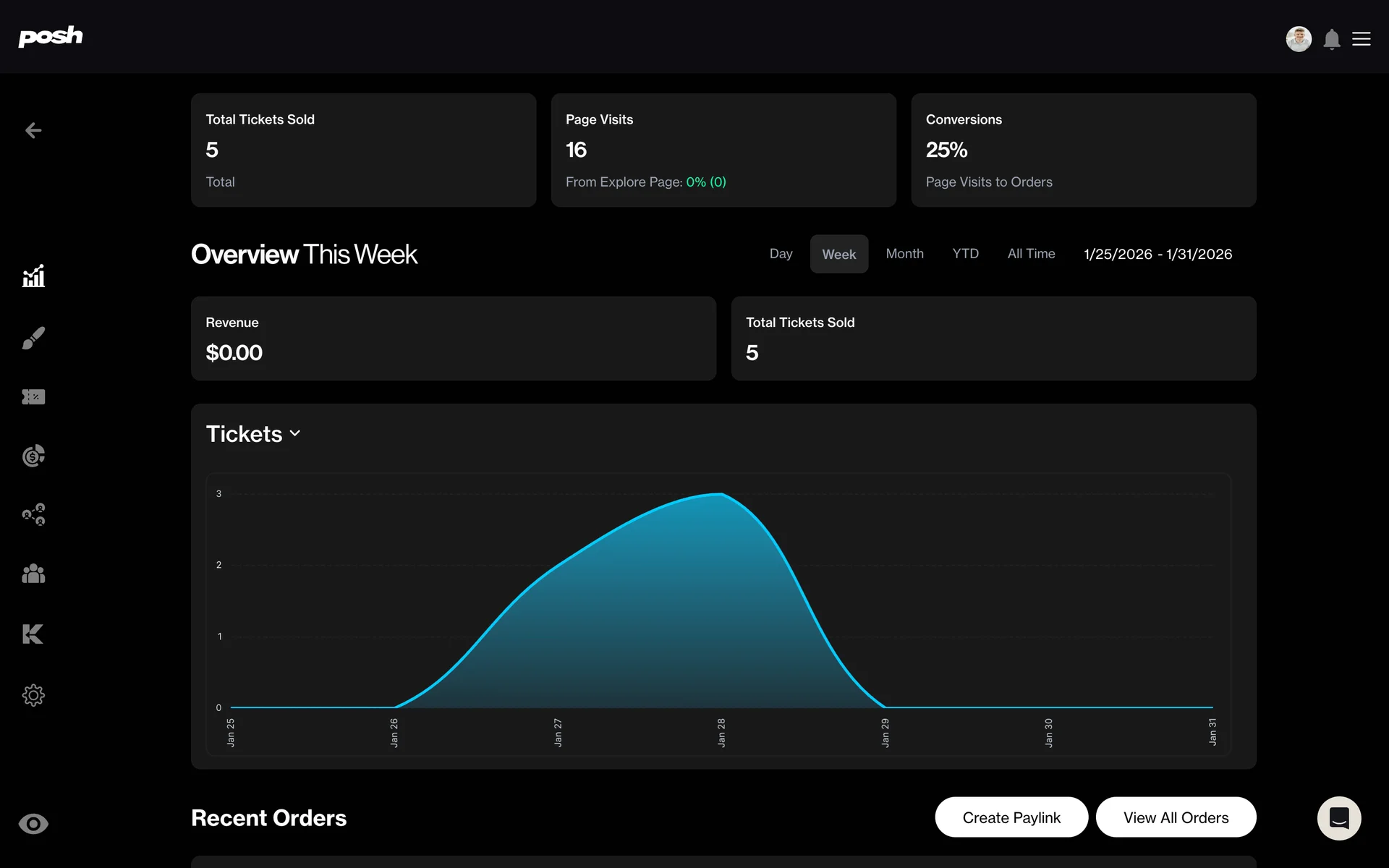Open the chat support widget

(1339, 818)
